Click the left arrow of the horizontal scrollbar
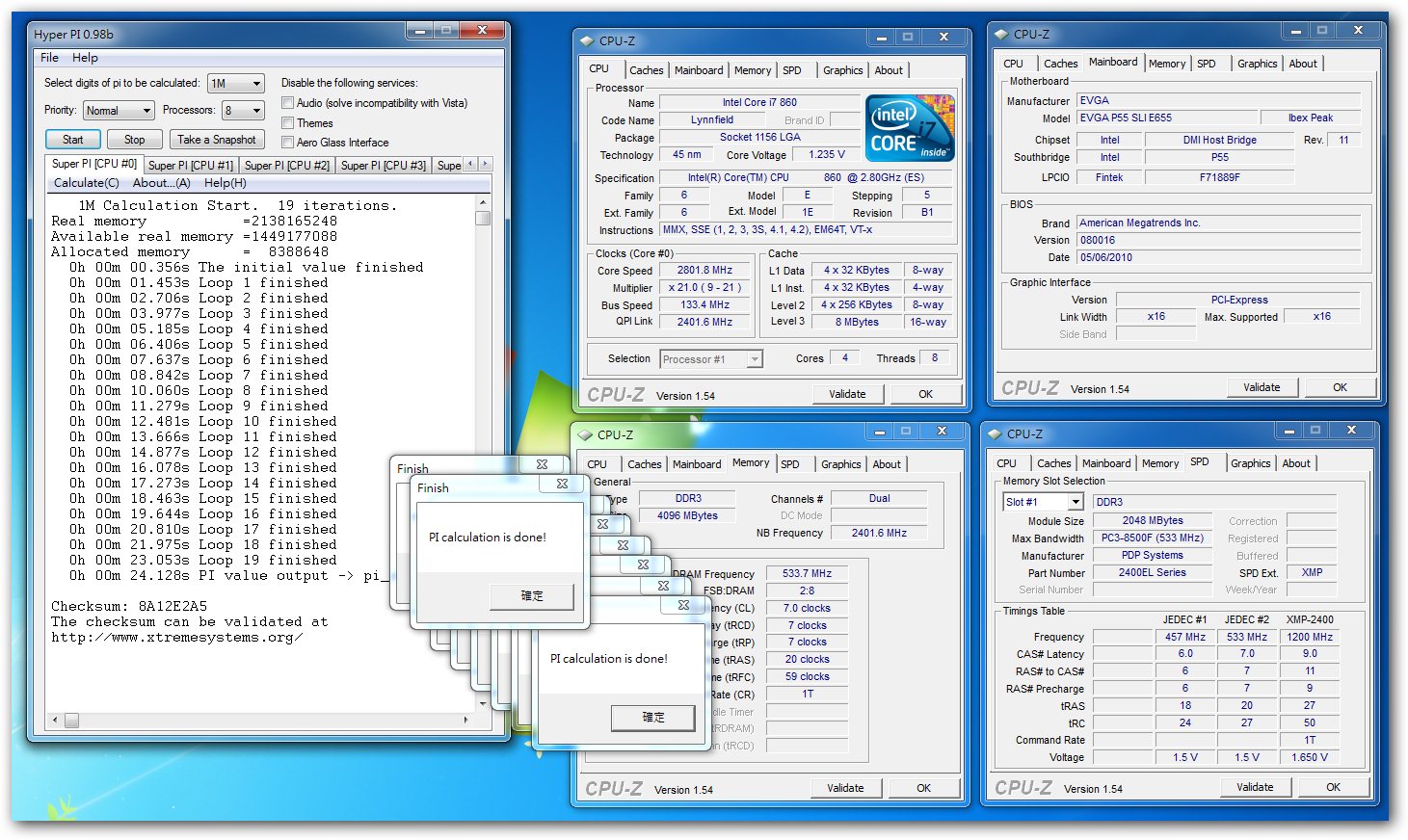Viewport: 1408px width, 840px height. tap(55, 720)
